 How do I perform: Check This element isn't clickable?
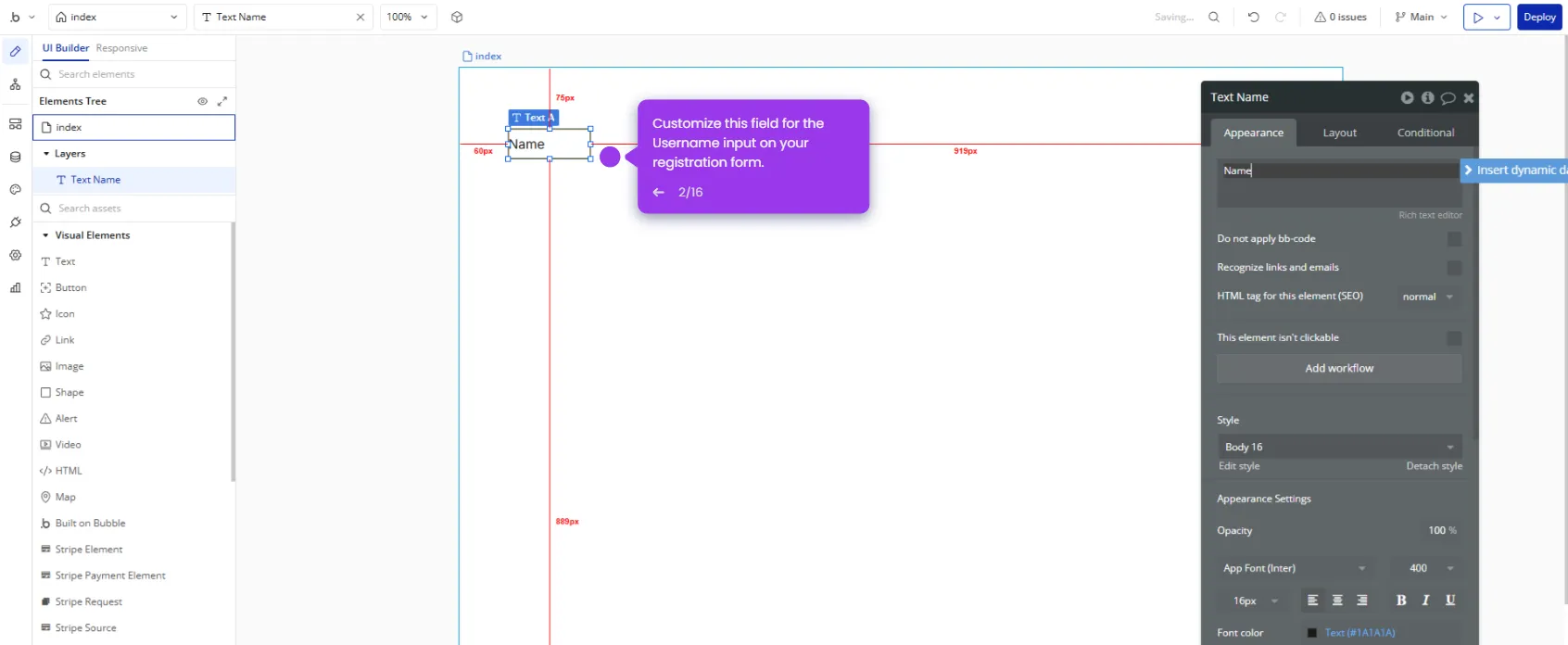(x=1455, y=338)
